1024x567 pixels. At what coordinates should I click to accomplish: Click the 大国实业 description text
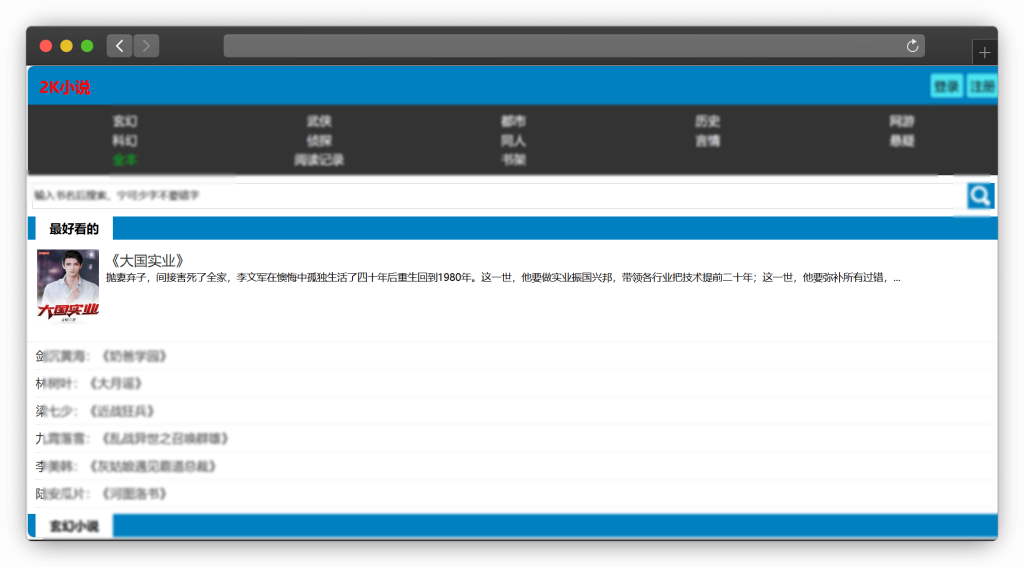point(504,278)
